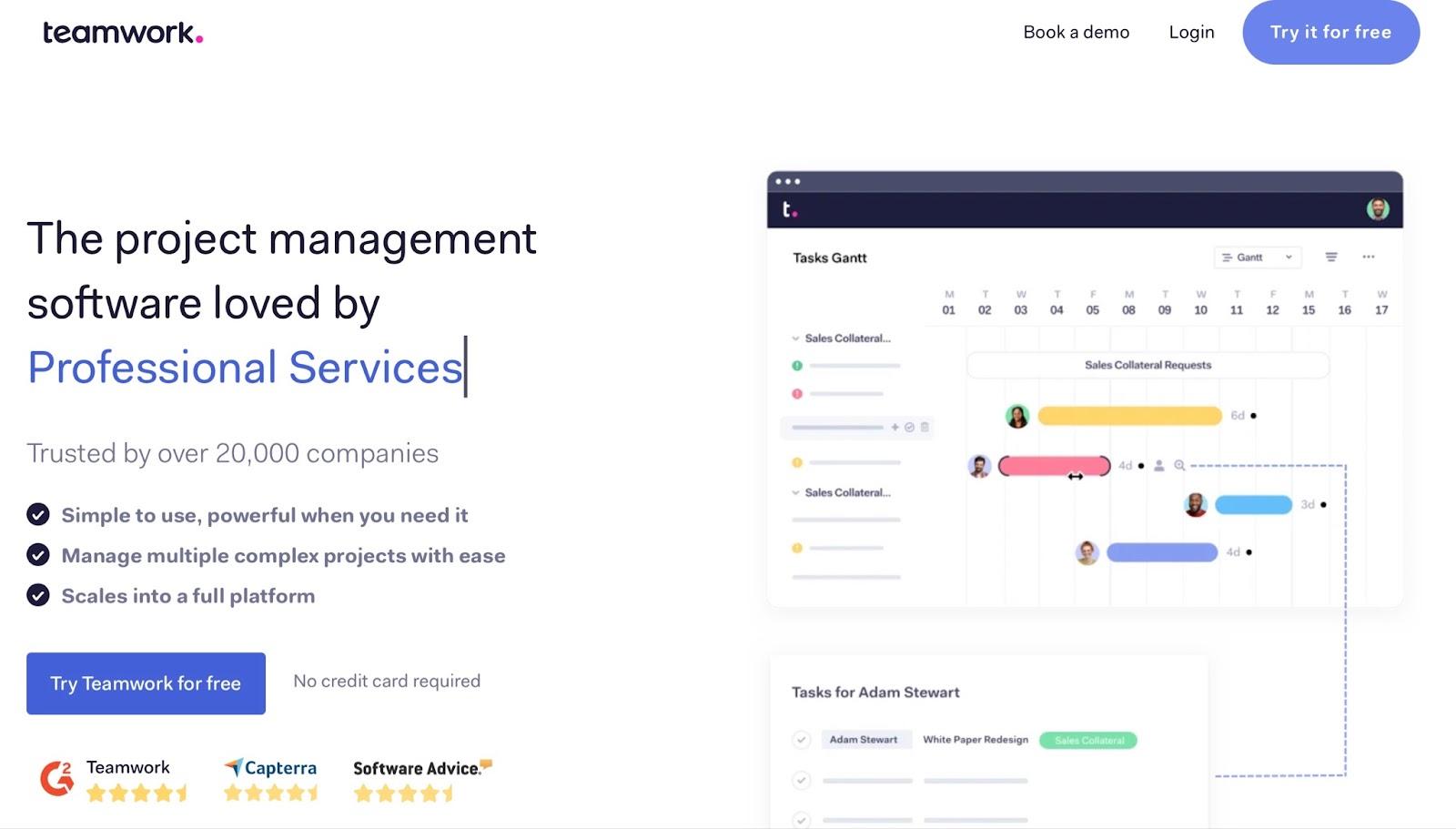Open the G2 Teamwork rating badge

[114, 780]
